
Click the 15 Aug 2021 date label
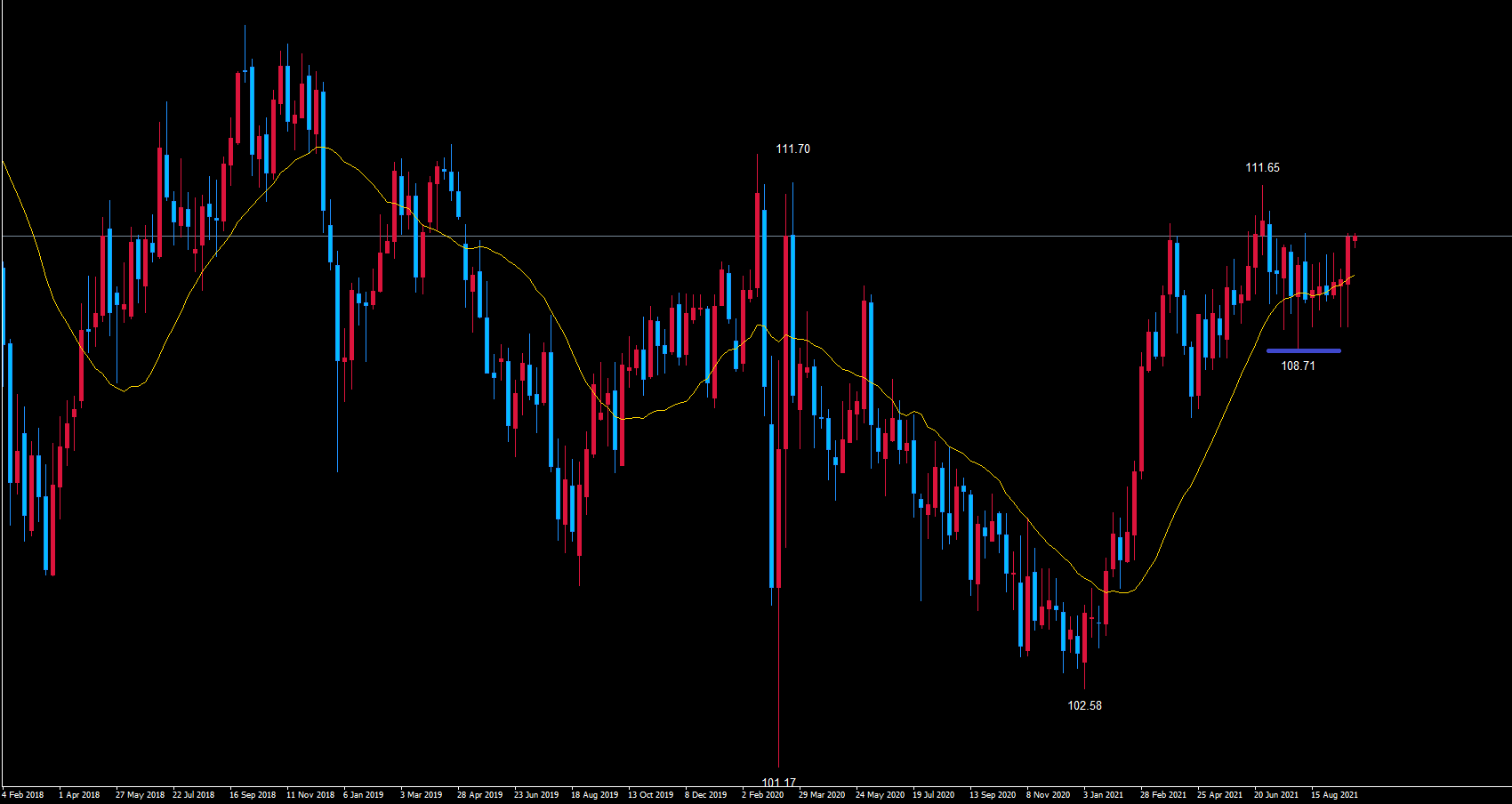click(1334, 795)
